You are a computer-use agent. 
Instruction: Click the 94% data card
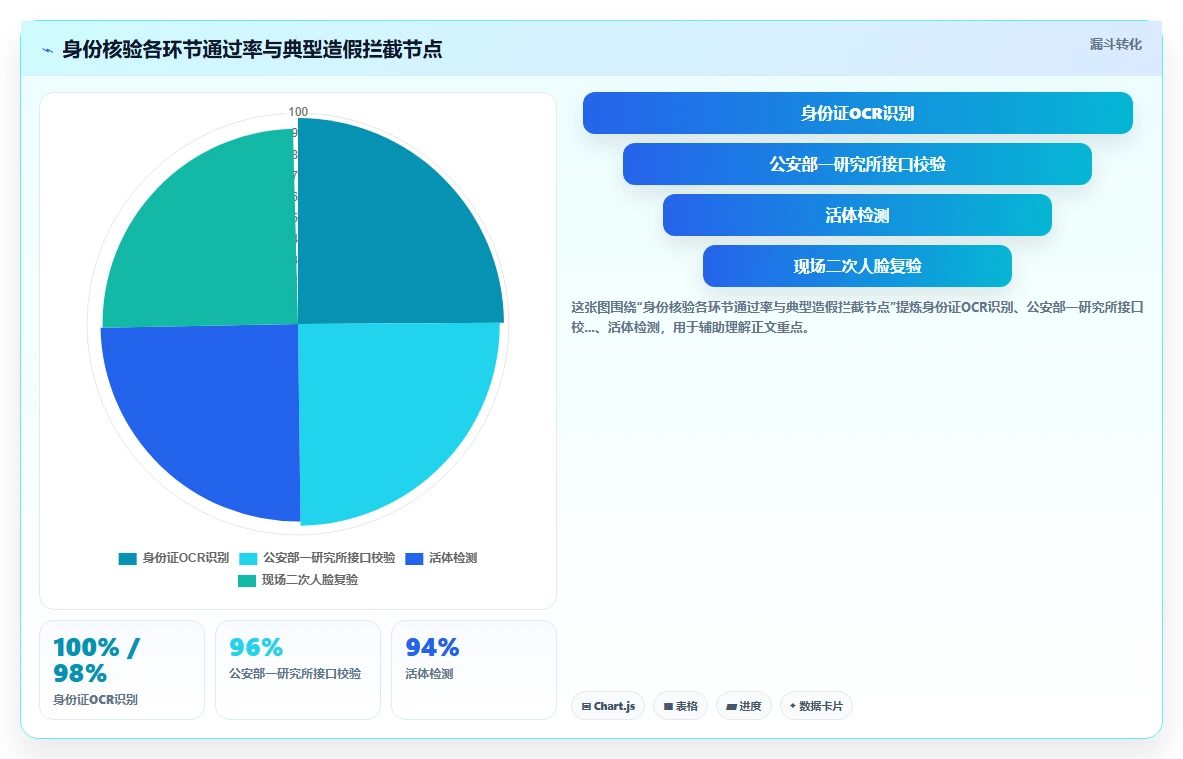click(x=473, y=670)
